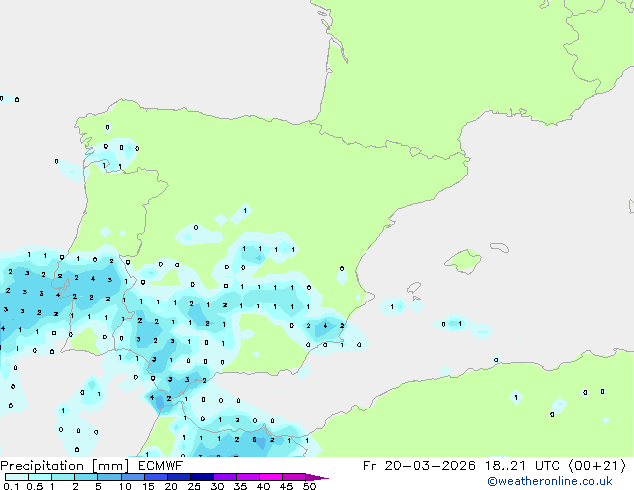Click the 'Fr' weekday label

pyautogui.click(x=369, y=466)
